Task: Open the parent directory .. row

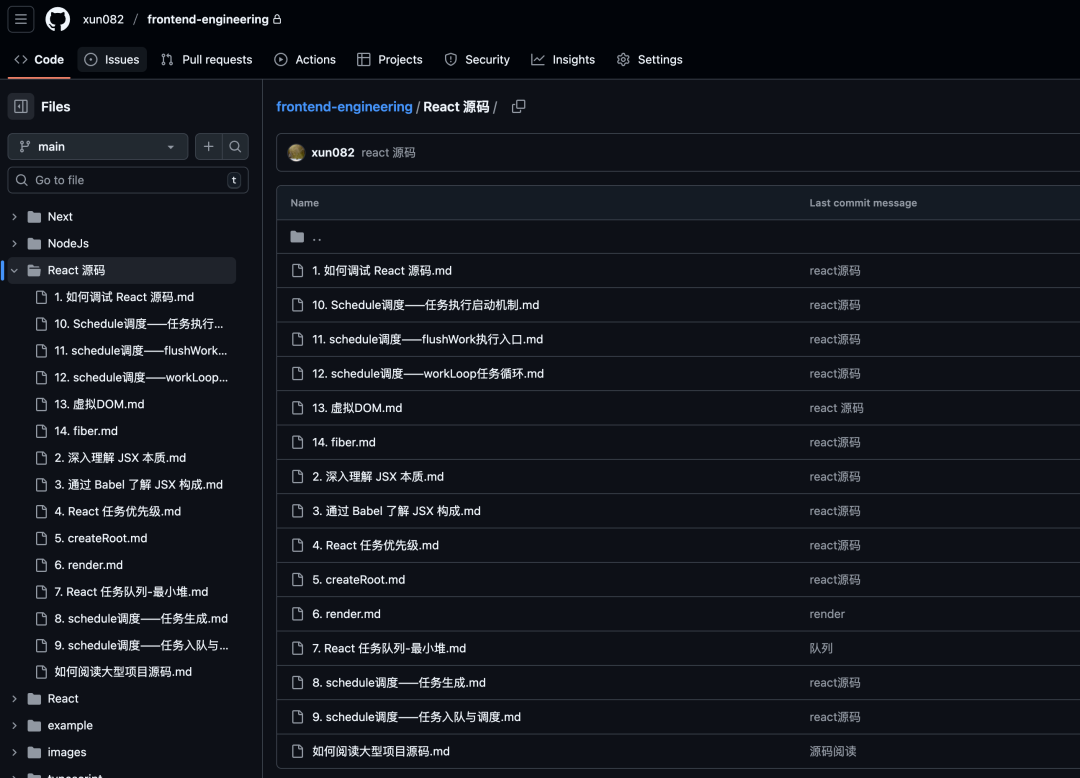Action: coord(678,237)
